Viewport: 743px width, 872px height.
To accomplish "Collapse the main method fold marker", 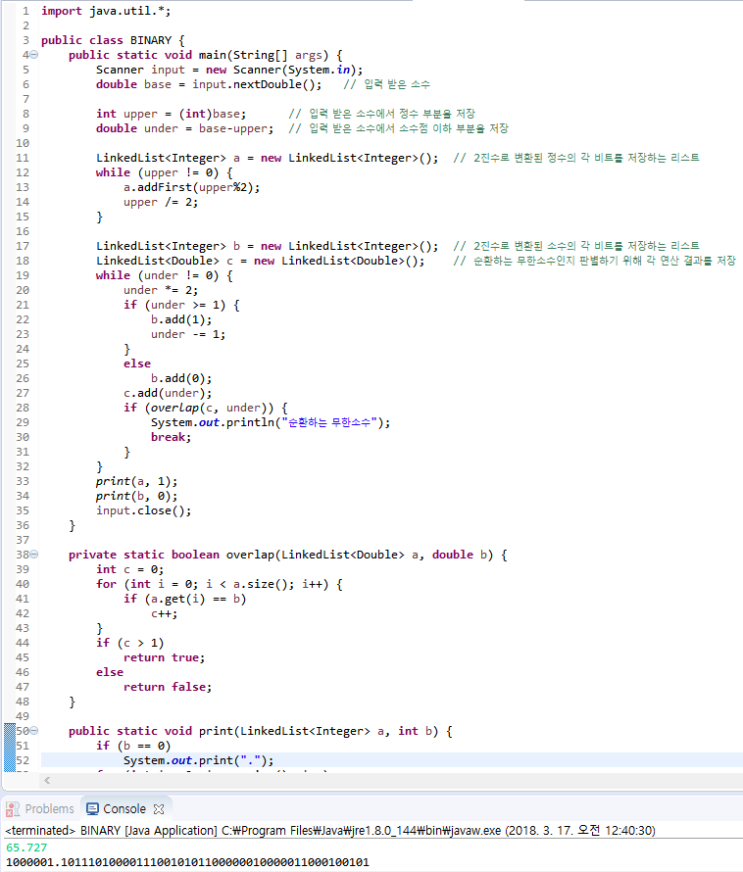I will click(x=34, y=55).
